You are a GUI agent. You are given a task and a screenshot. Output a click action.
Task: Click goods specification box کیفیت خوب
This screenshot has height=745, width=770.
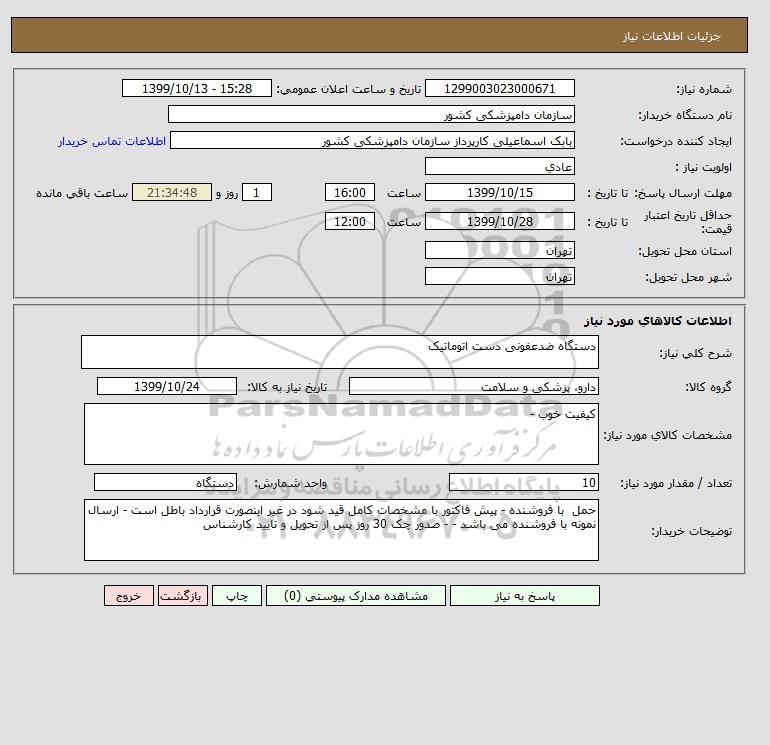click(x=341, y=434)
